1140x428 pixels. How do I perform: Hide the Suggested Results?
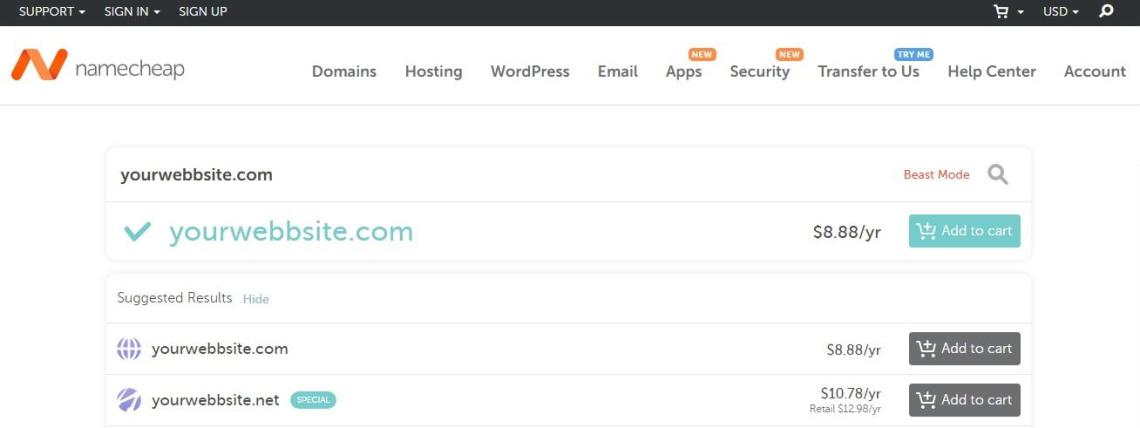coord(256,299)
